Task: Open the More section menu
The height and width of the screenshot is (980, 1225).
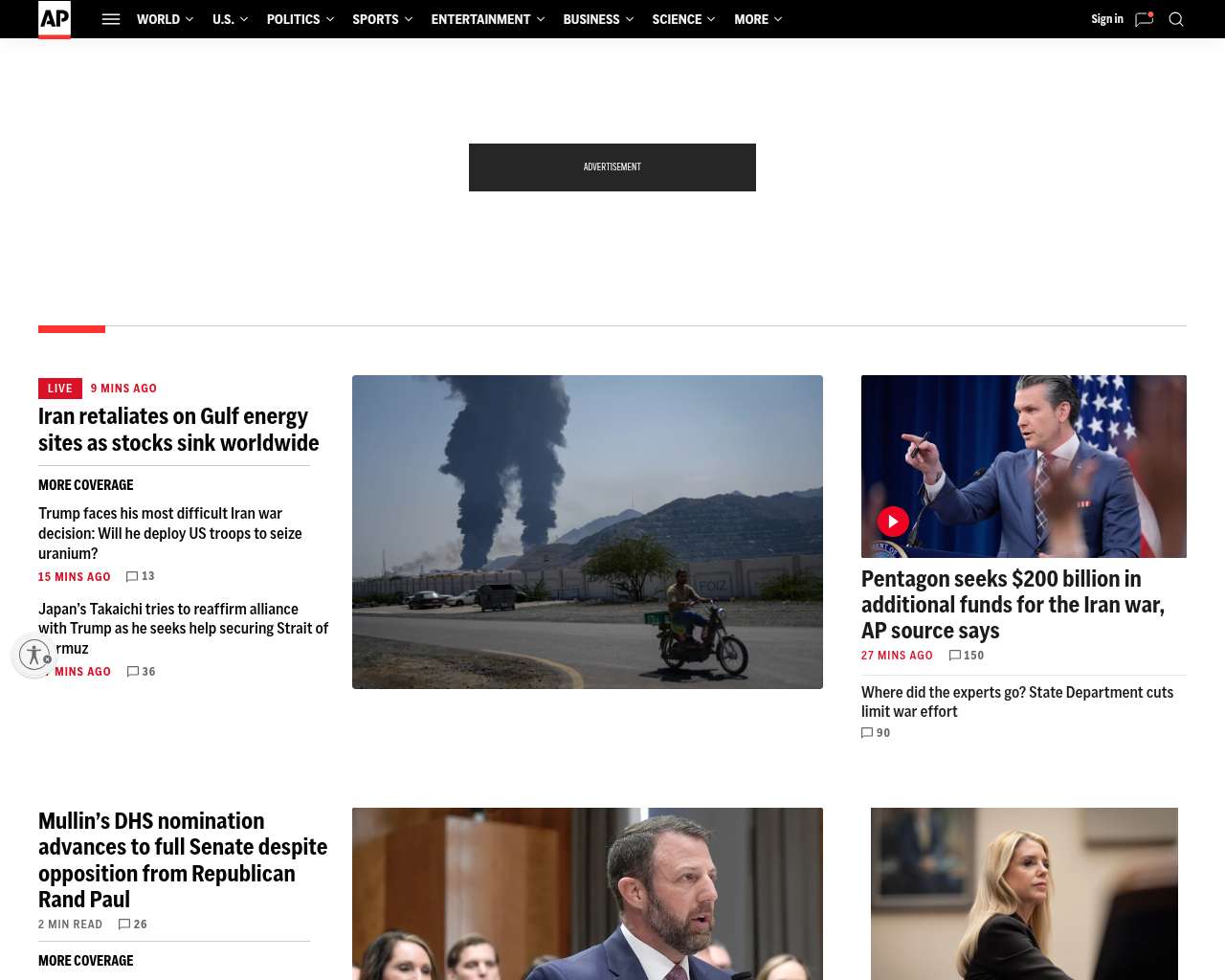Action: [x=751, y=19]
